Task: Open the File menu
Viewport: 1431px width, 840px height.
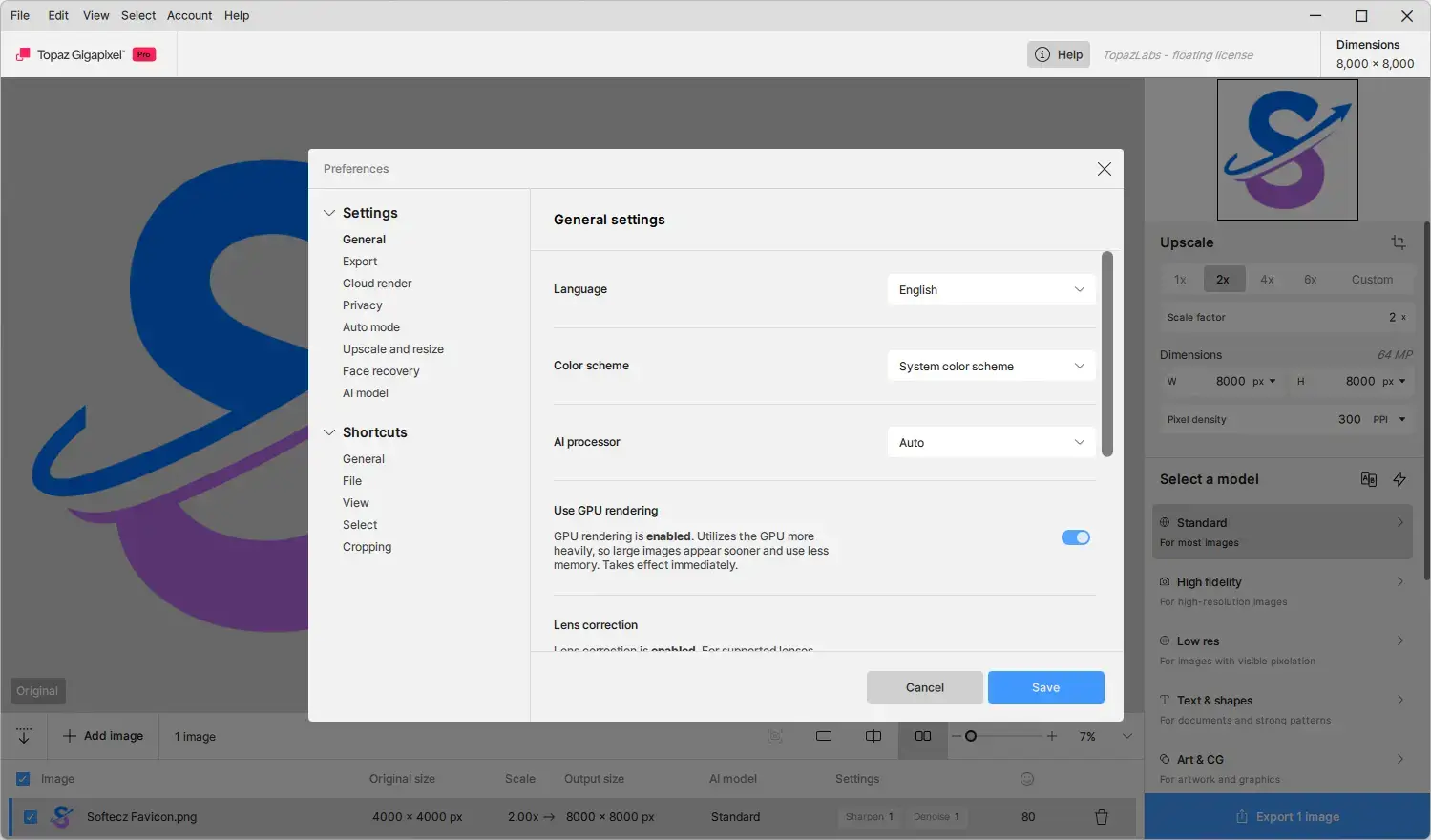Action: 20,15
